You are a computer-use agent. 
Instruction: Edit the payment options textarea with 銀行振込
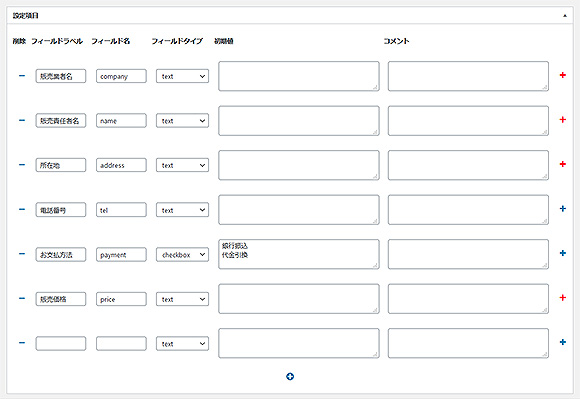coord(299,254)
